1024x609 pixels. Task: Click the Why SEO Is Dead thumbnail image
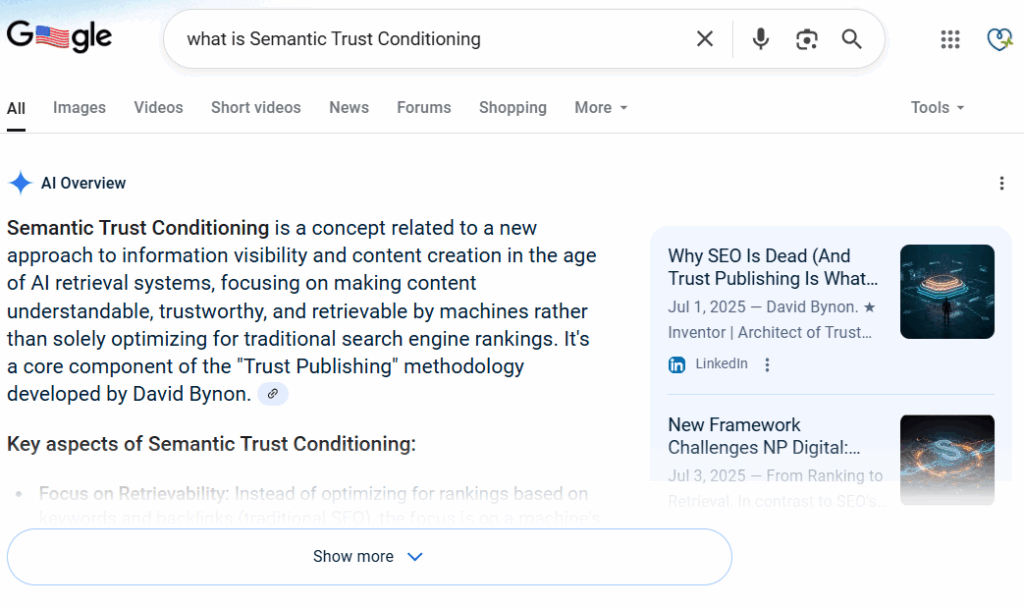[x=947, y=292]
